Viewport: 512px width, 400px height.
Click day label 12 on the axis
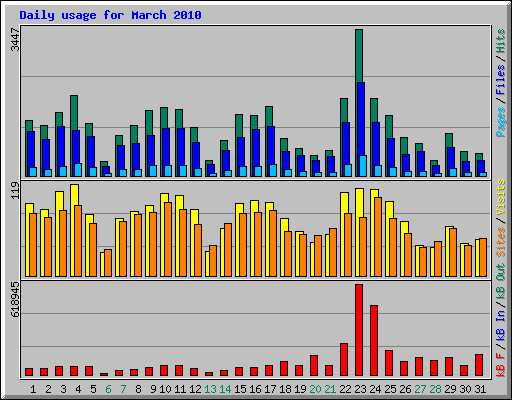[195, 389]
